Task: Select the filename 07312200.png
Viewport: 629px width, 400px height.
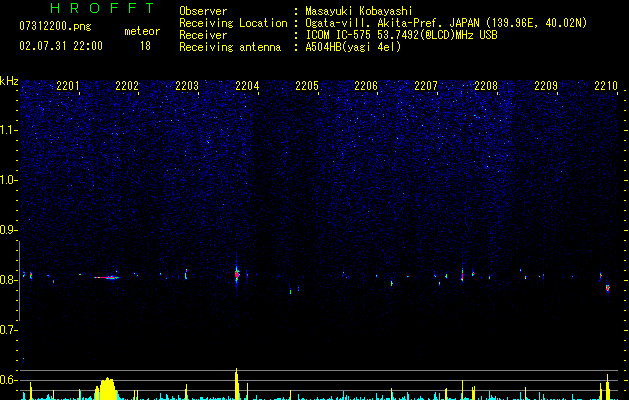Action: 55,27
